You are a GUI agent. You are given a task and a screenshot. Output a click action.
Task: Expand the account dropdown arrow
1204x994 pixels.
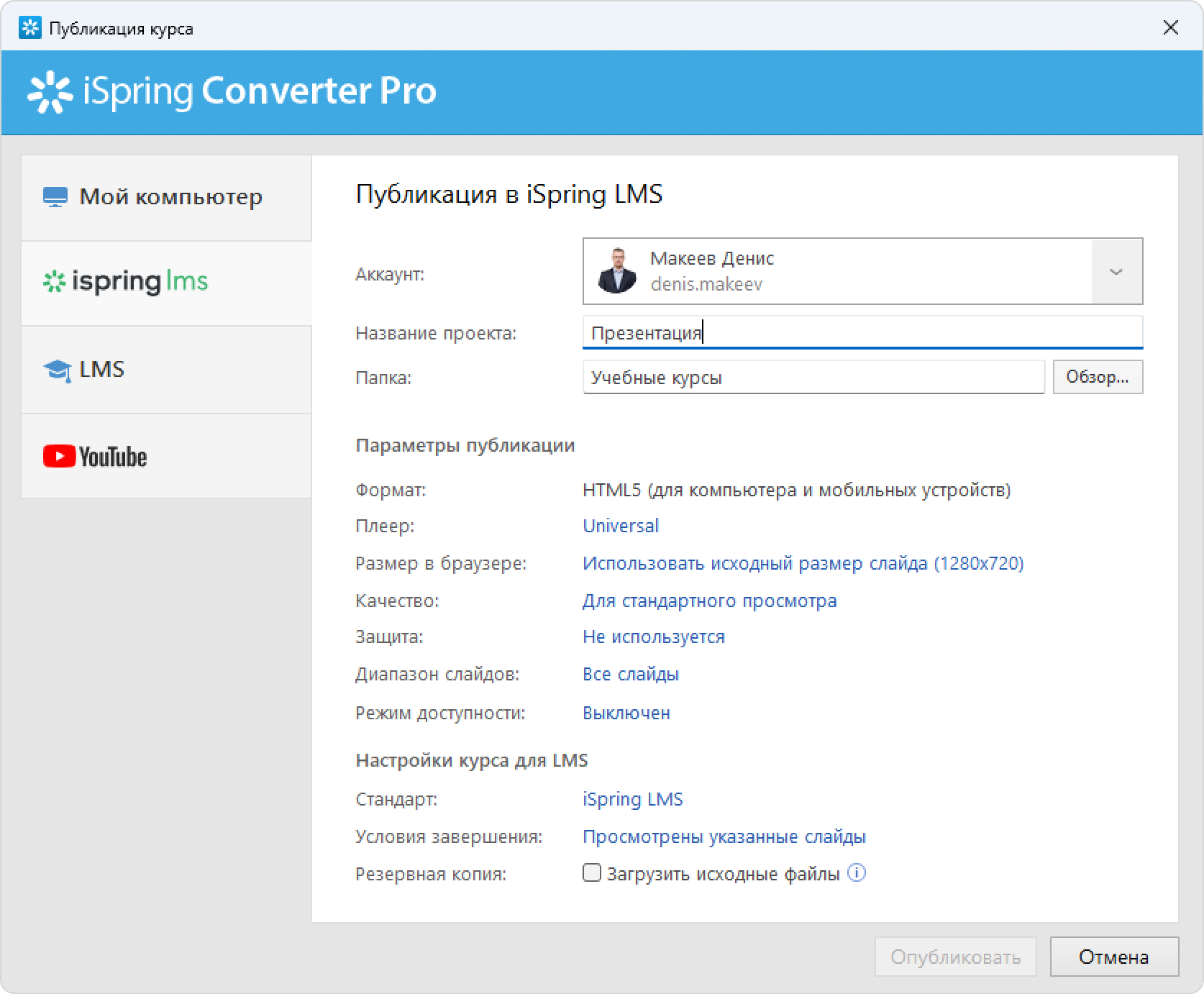click(x=1116, y=272)
